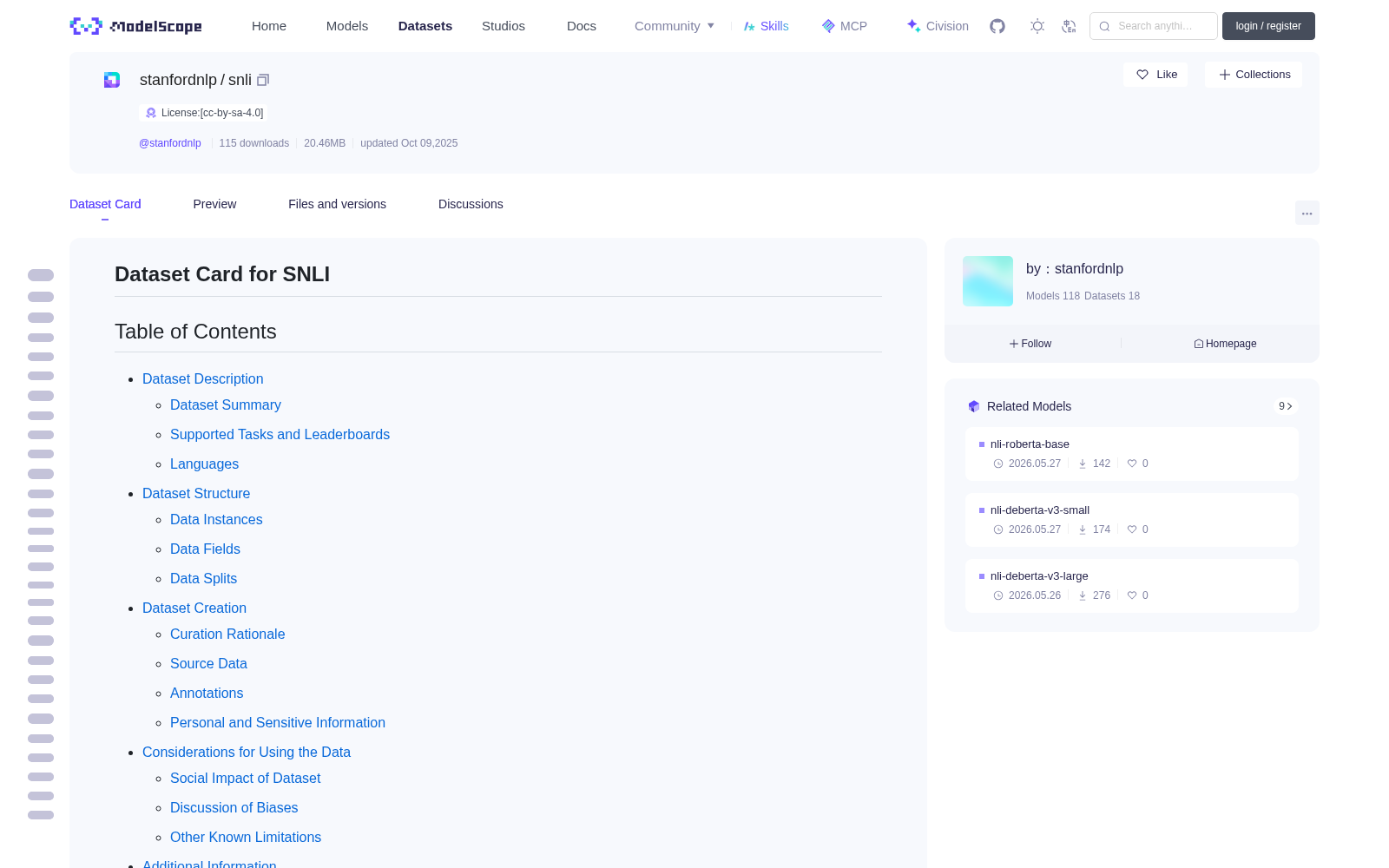Open the ModelScope logo home link
This screenshot has width=1389, height=868.
point(135,26)
